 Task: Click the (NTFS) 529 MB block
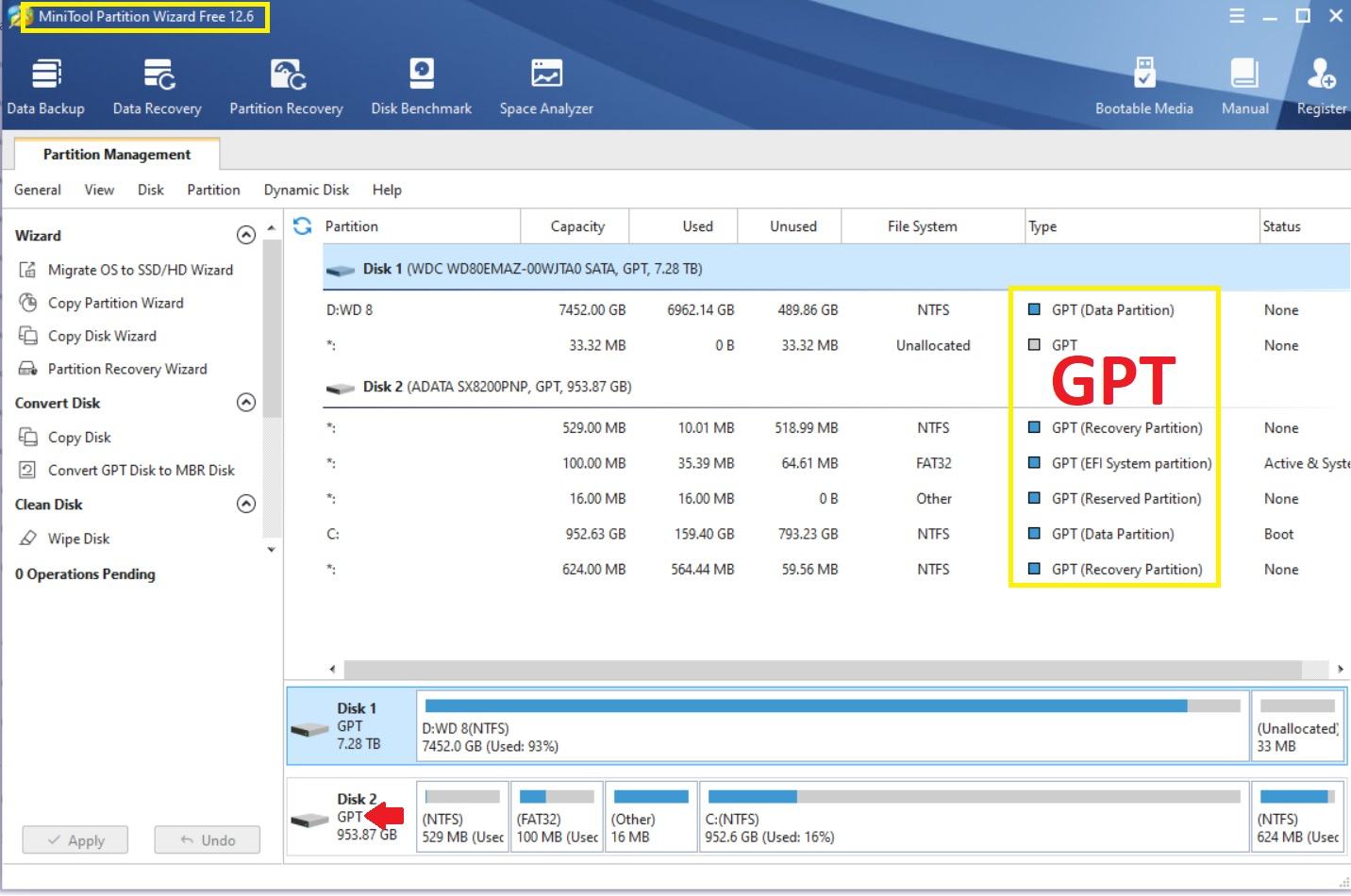coord(462,817)
